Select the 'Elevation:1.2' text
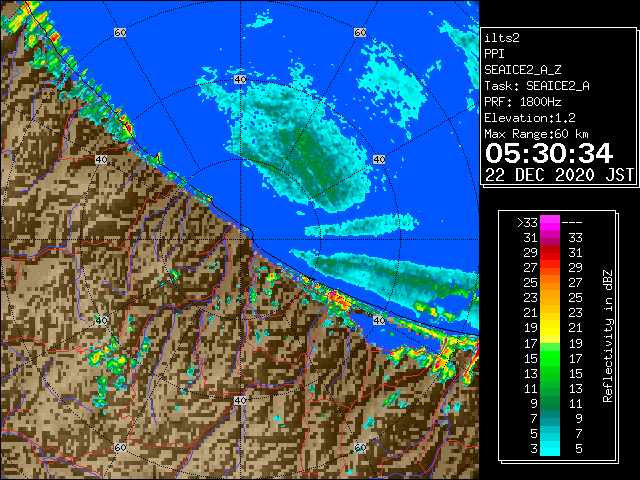The image size is (640, 480). tap(530, 118)
